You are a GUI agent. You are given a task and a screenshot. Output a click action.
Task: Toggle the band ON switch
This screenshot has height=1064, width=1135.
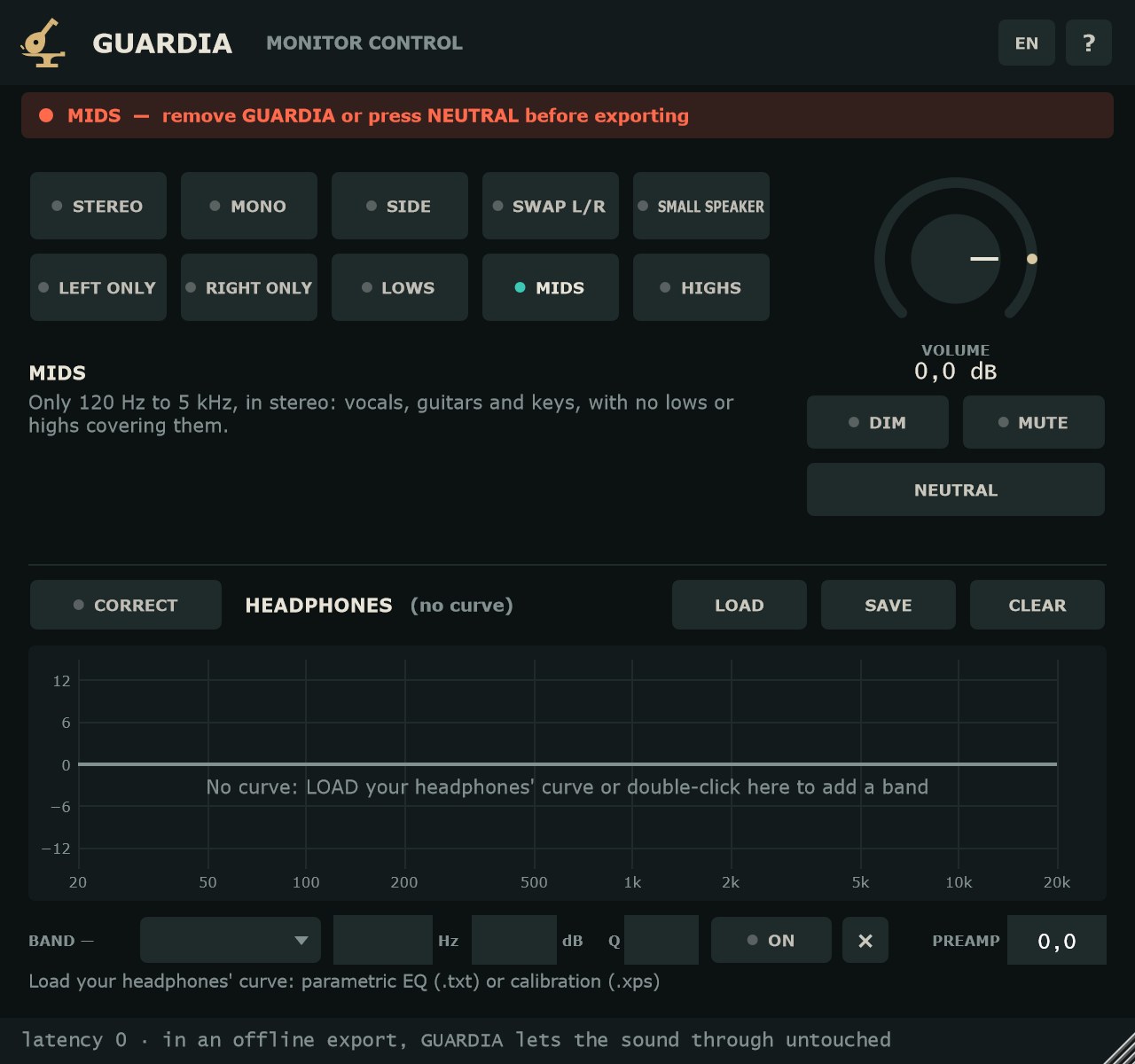771,940
